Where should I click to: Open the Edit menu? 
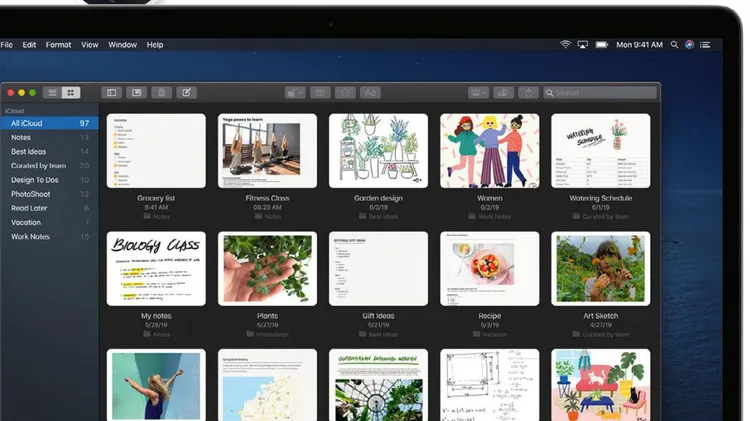coord(29,44)
